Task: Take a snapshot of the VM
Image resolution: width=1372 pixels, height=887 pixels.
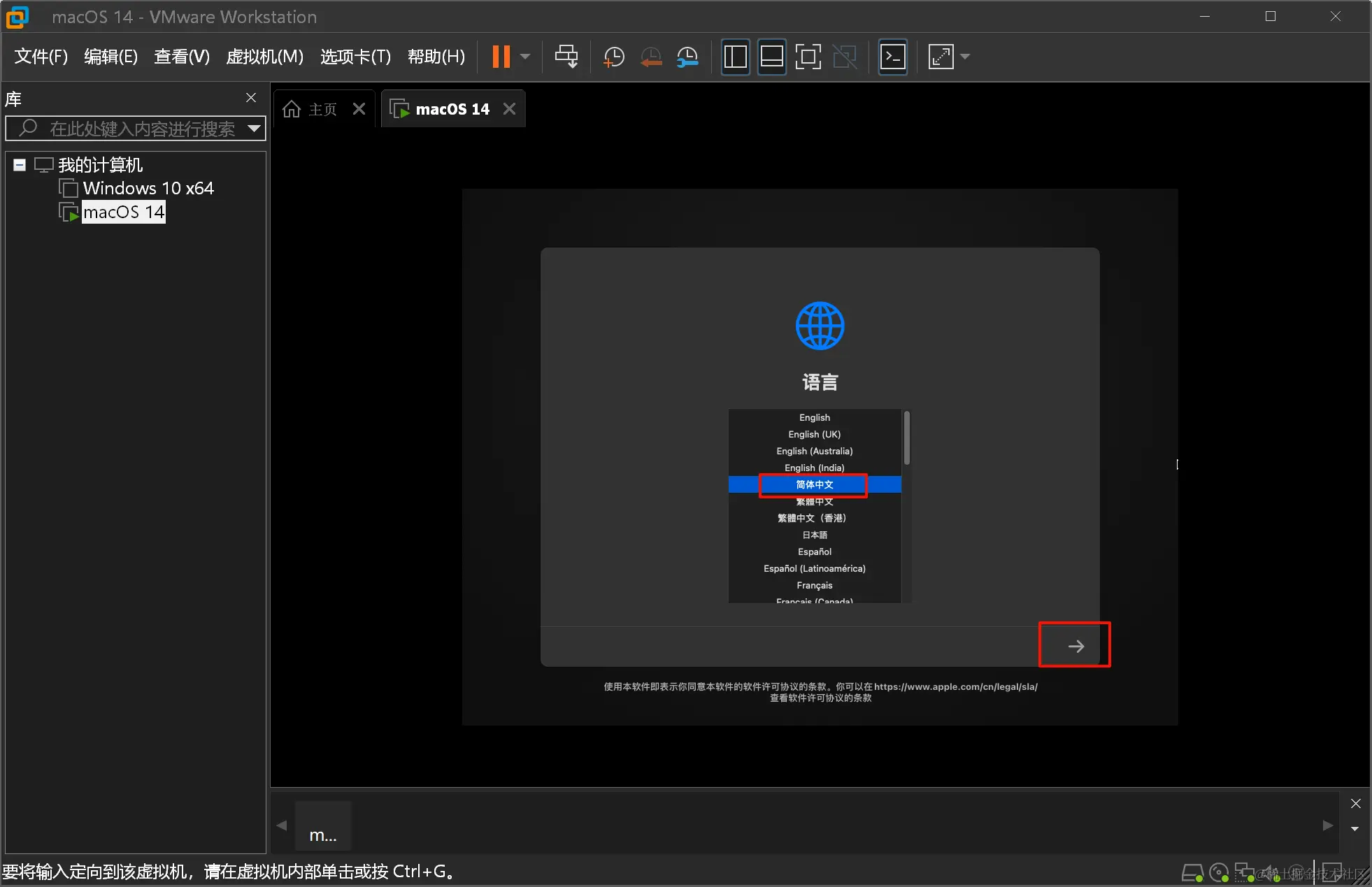Action: pyautogui.click(x=613, y=57)
